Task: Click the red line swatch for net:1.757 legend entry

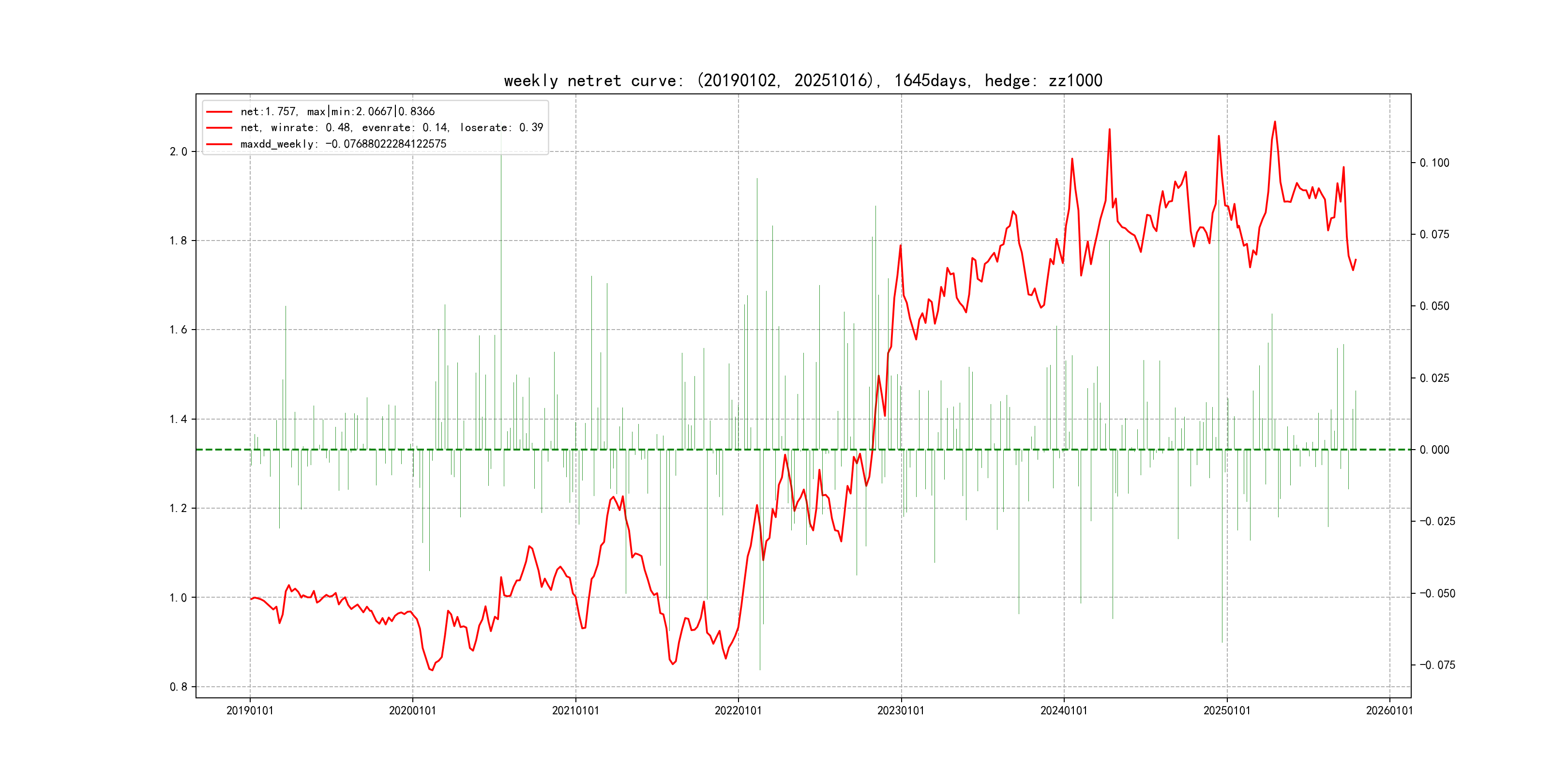Action: tap(219, 112)
